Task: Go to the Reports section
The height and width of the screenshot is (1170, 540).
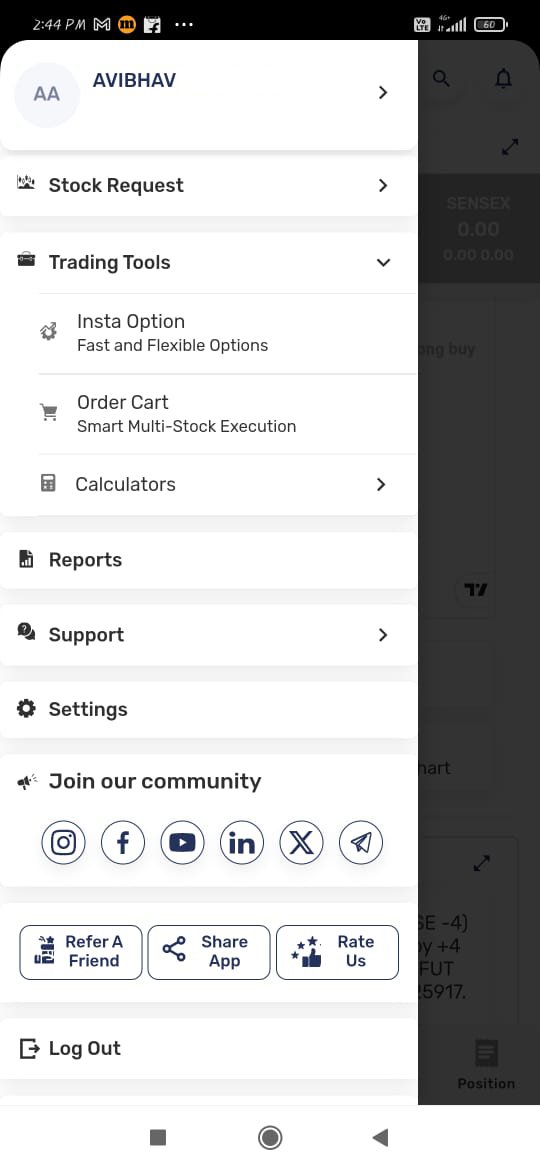Action: 209,560
